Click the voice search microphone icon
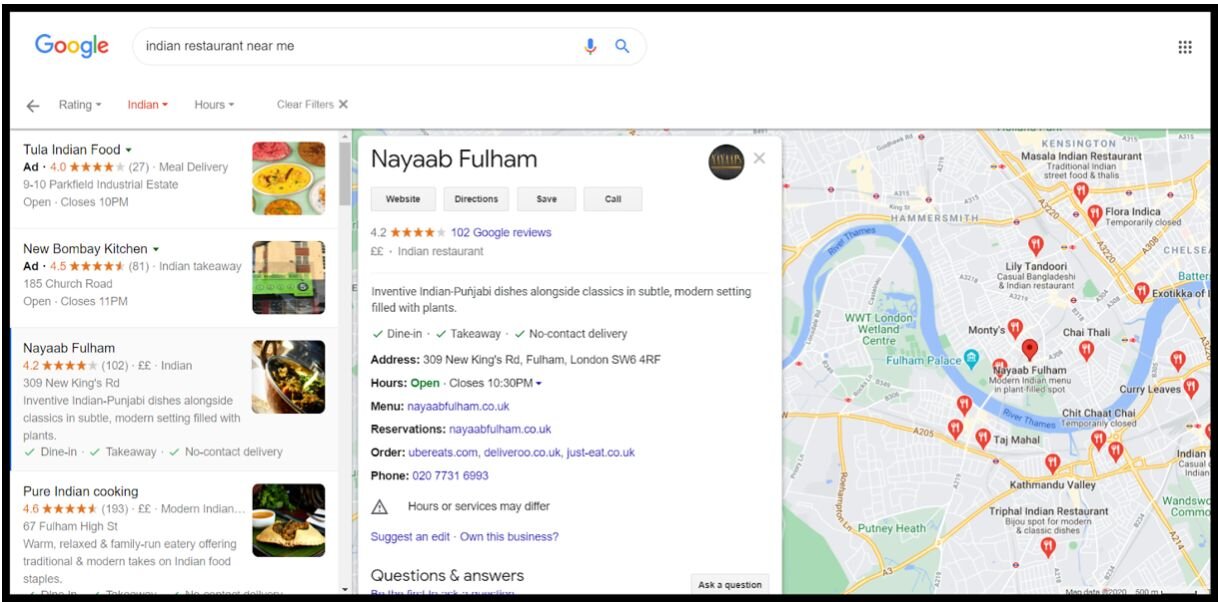 click(590, 46)
